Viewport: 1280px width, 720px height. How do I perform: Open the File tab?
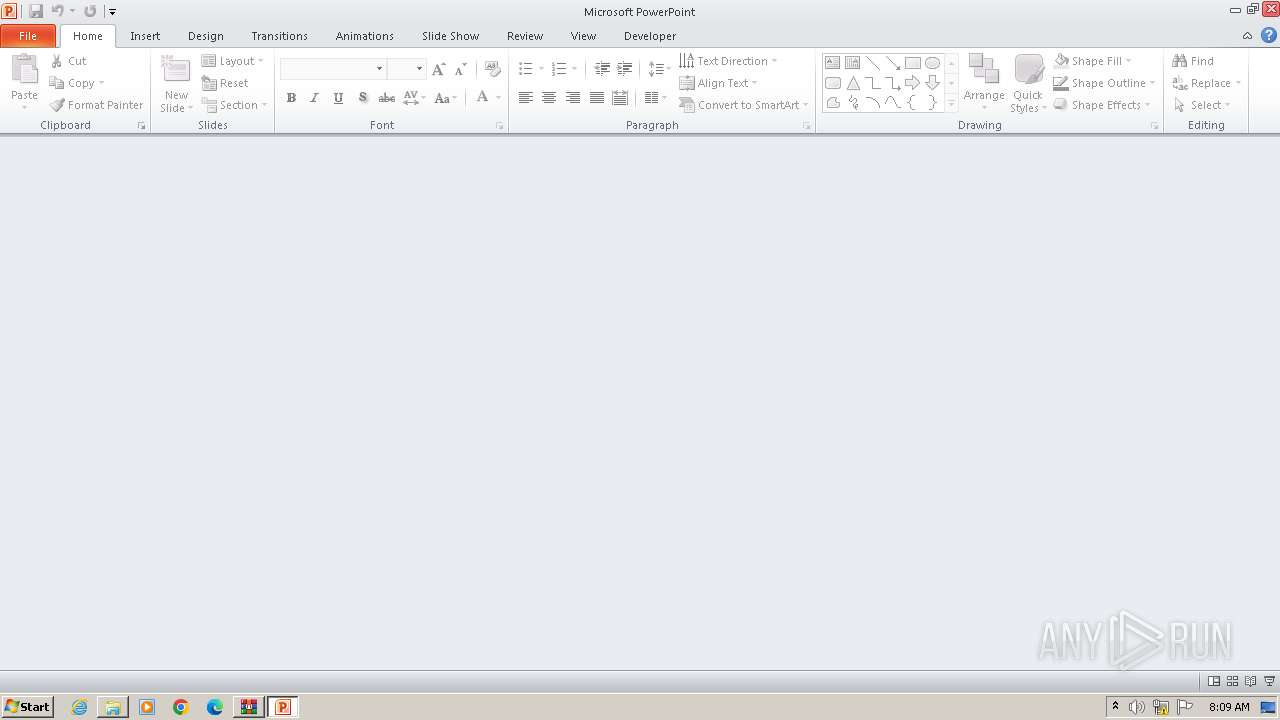[28, 36]
